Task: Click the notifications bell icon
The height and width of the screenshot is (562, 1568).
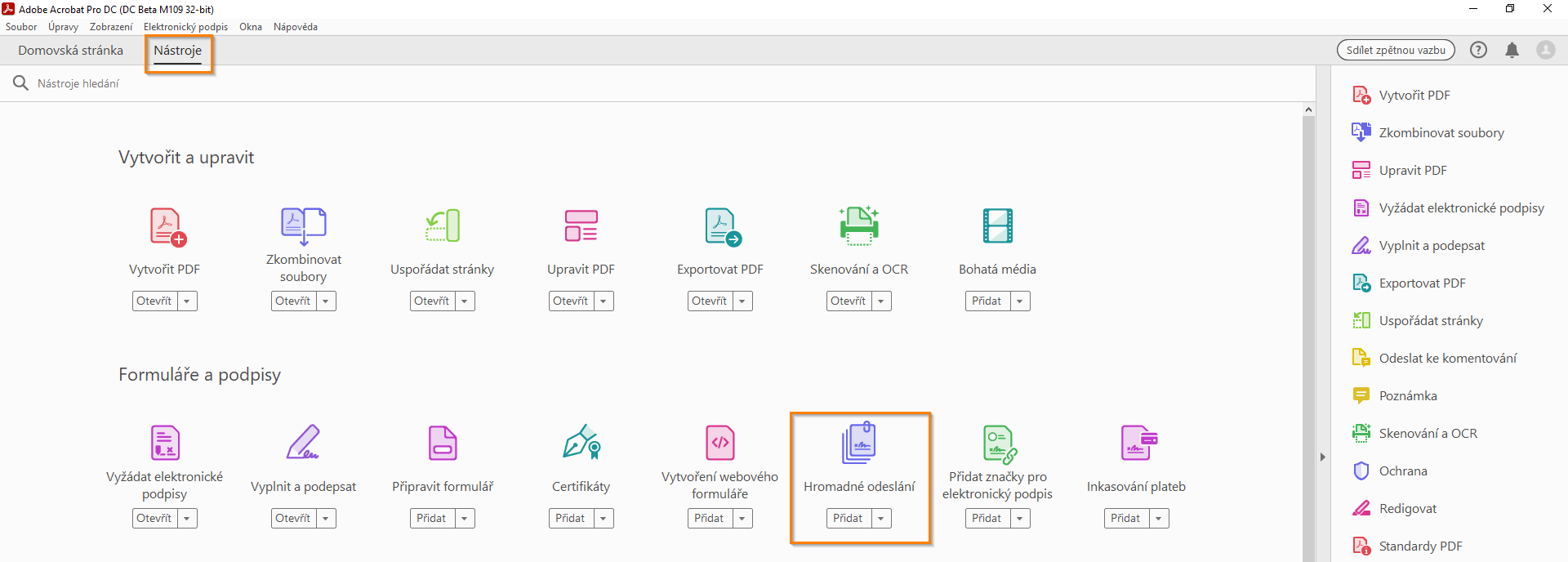Action: point(1512,50)
